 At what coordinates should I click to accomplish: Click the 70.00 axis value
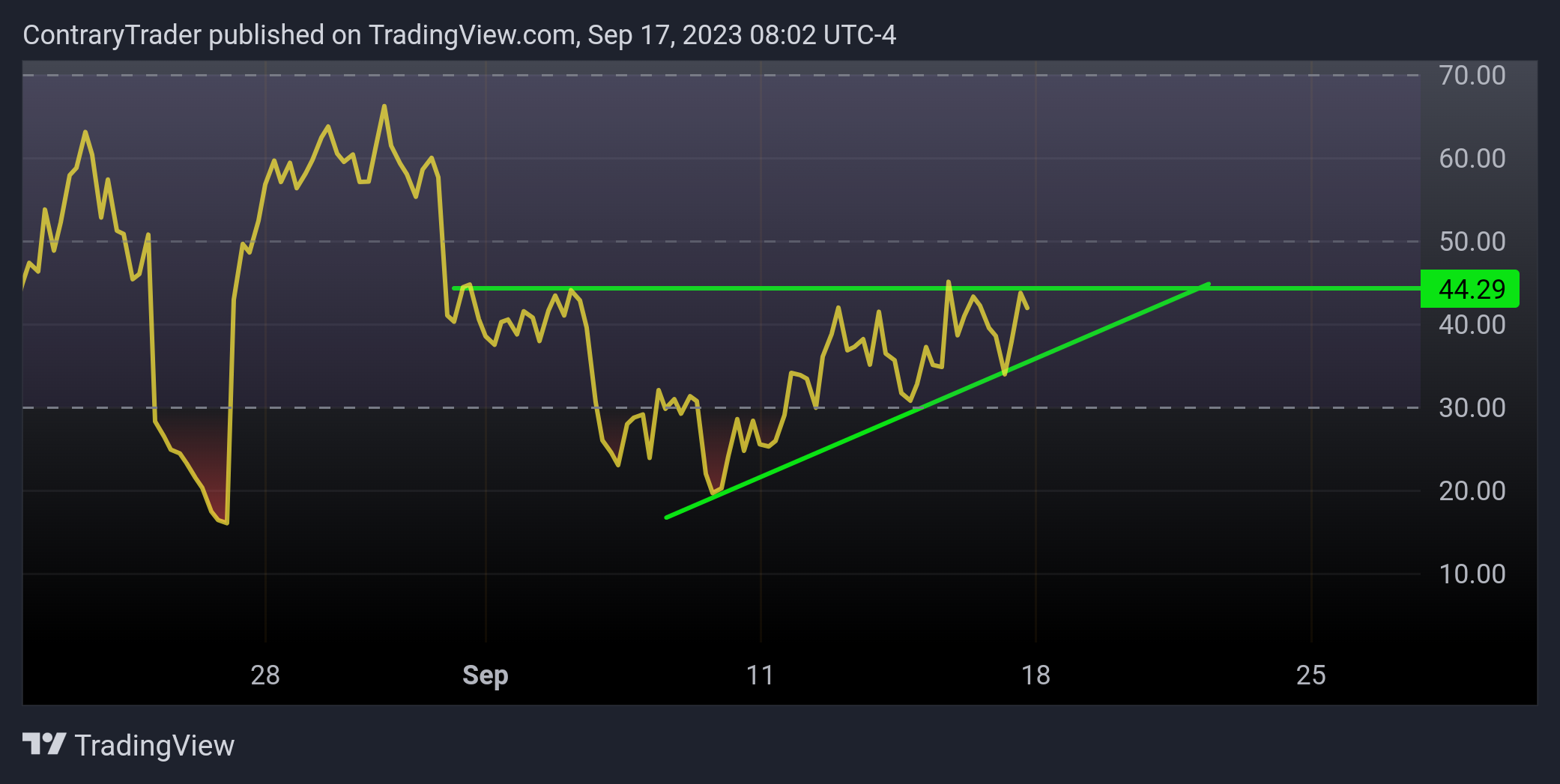[1472, 76]
